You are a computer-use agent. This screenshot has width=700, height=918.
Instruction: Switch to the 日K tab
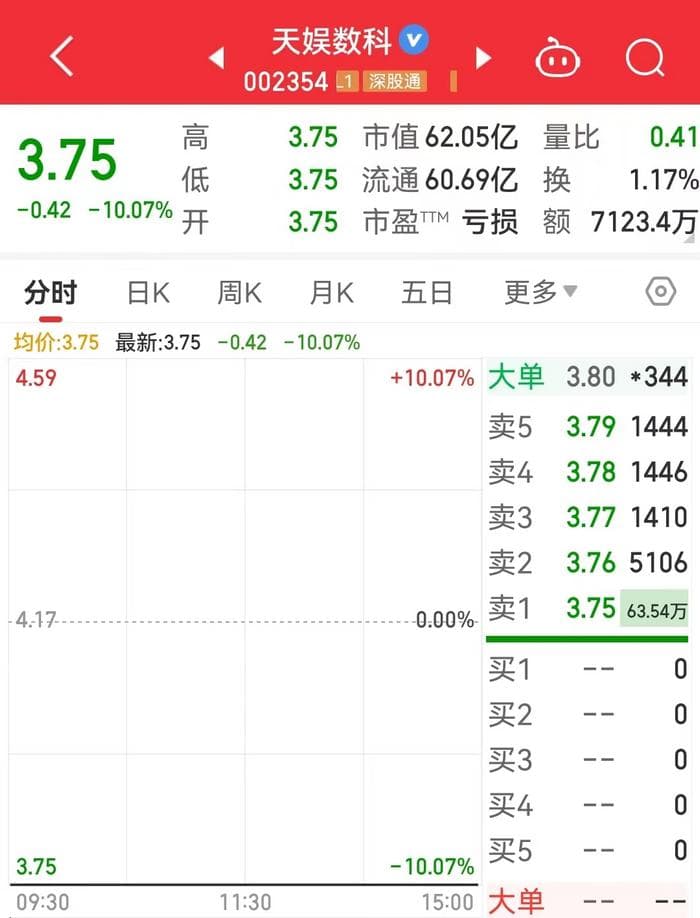coord(148,292)
